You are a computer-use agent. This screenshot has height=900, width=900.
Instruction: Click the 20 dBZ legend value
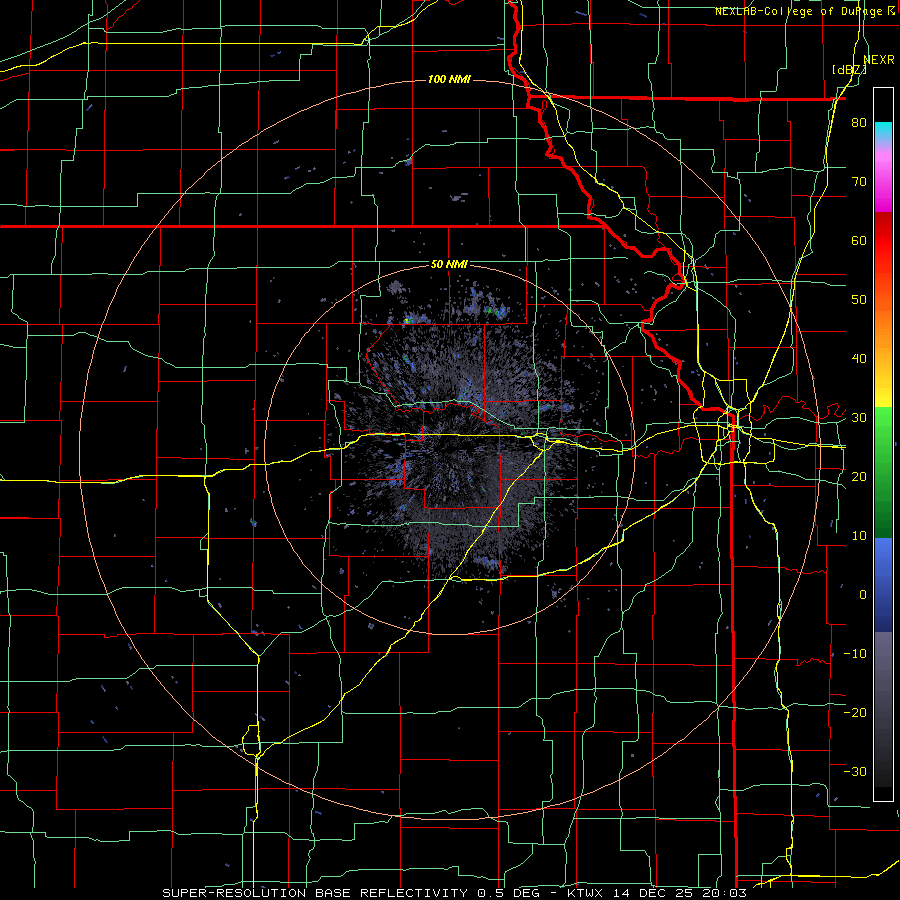click(859, 477)
